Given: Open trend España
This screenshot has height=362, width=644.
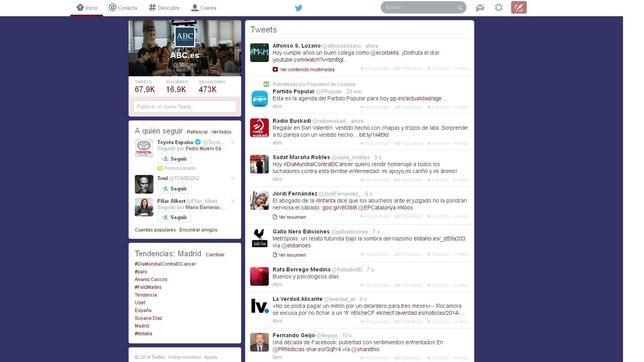Looking at the screenshot, I should pyautogui.click(x=143, y=310).
